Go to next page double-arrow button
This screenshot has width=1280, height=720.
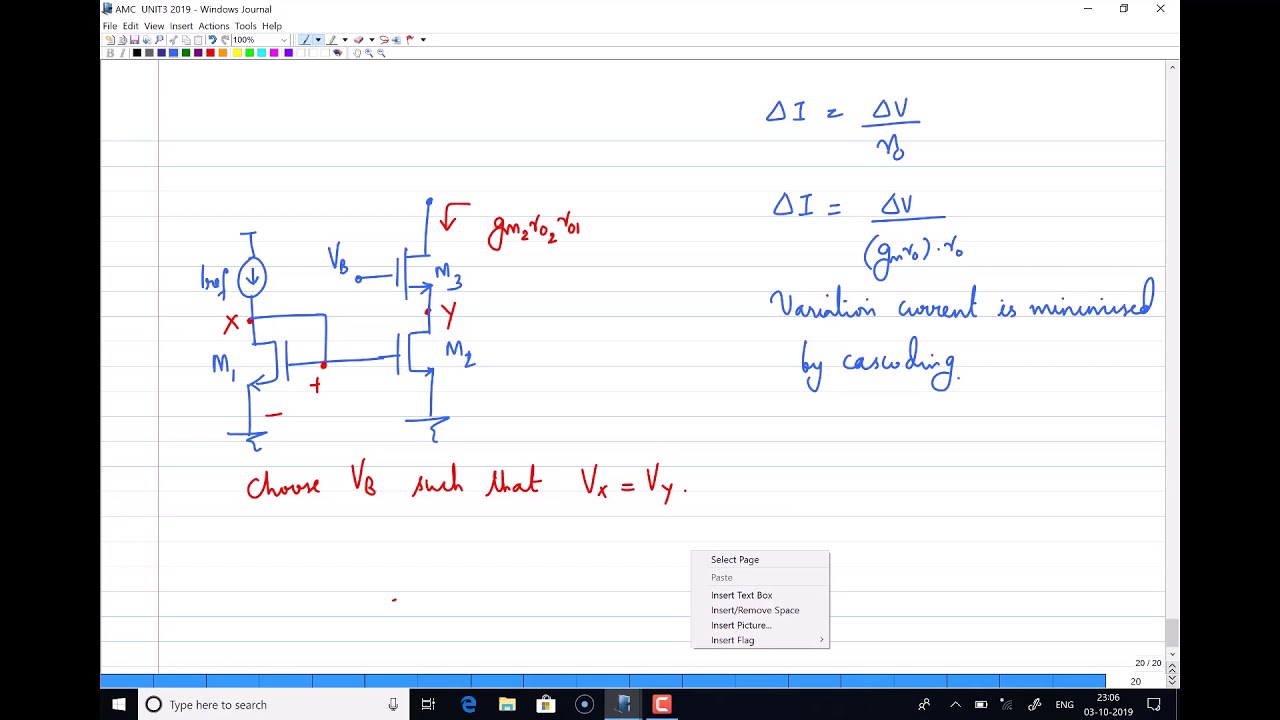[1172, 680]
